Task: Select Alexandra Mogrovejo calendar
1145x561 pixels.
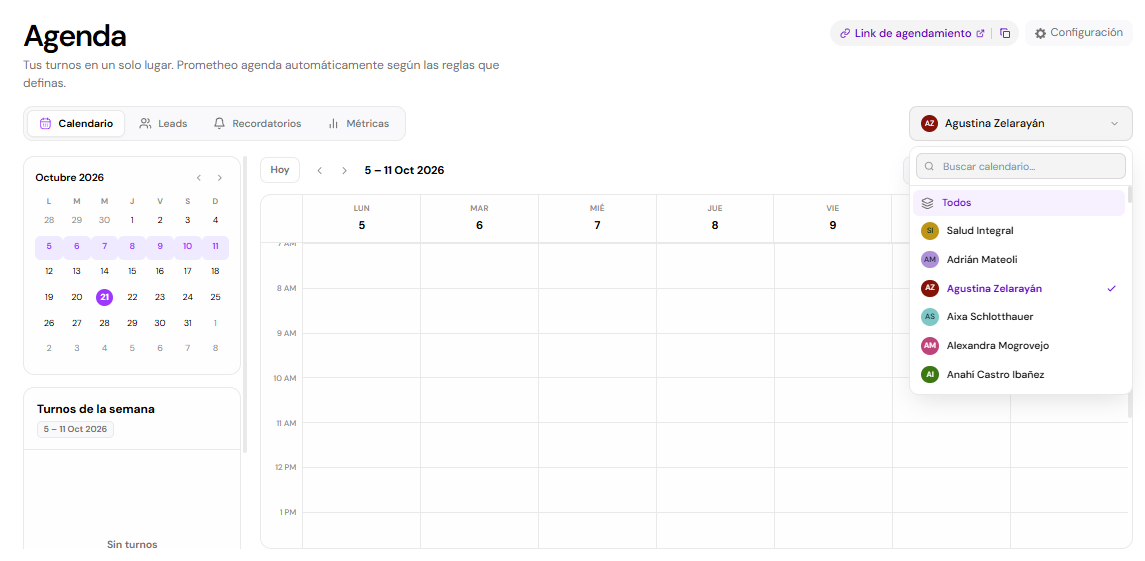Action: pyautogui.click(x=1019, y=345)
